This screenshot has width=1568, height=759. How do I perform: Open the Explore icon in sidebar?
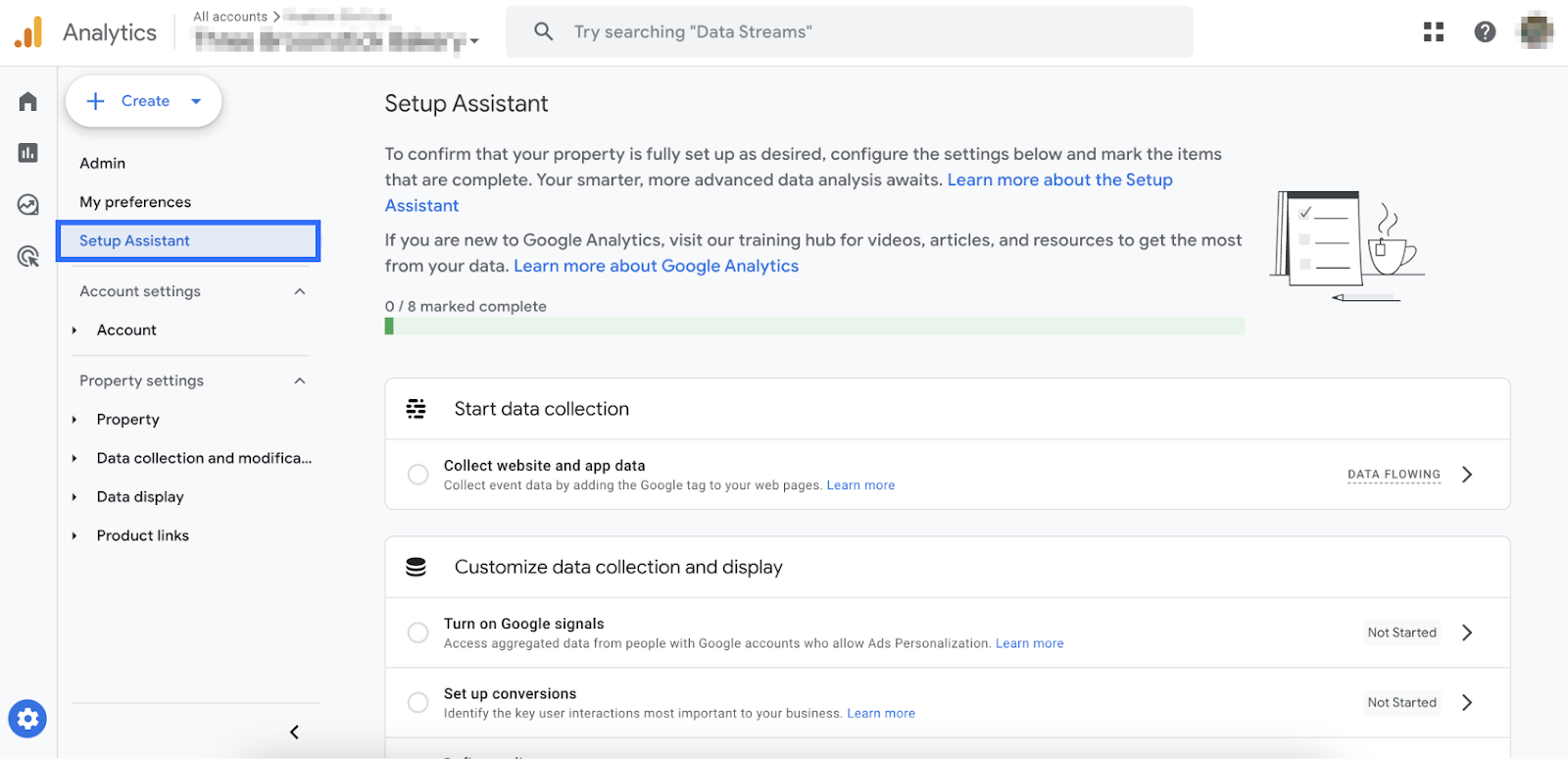click(x=27, y=204)
